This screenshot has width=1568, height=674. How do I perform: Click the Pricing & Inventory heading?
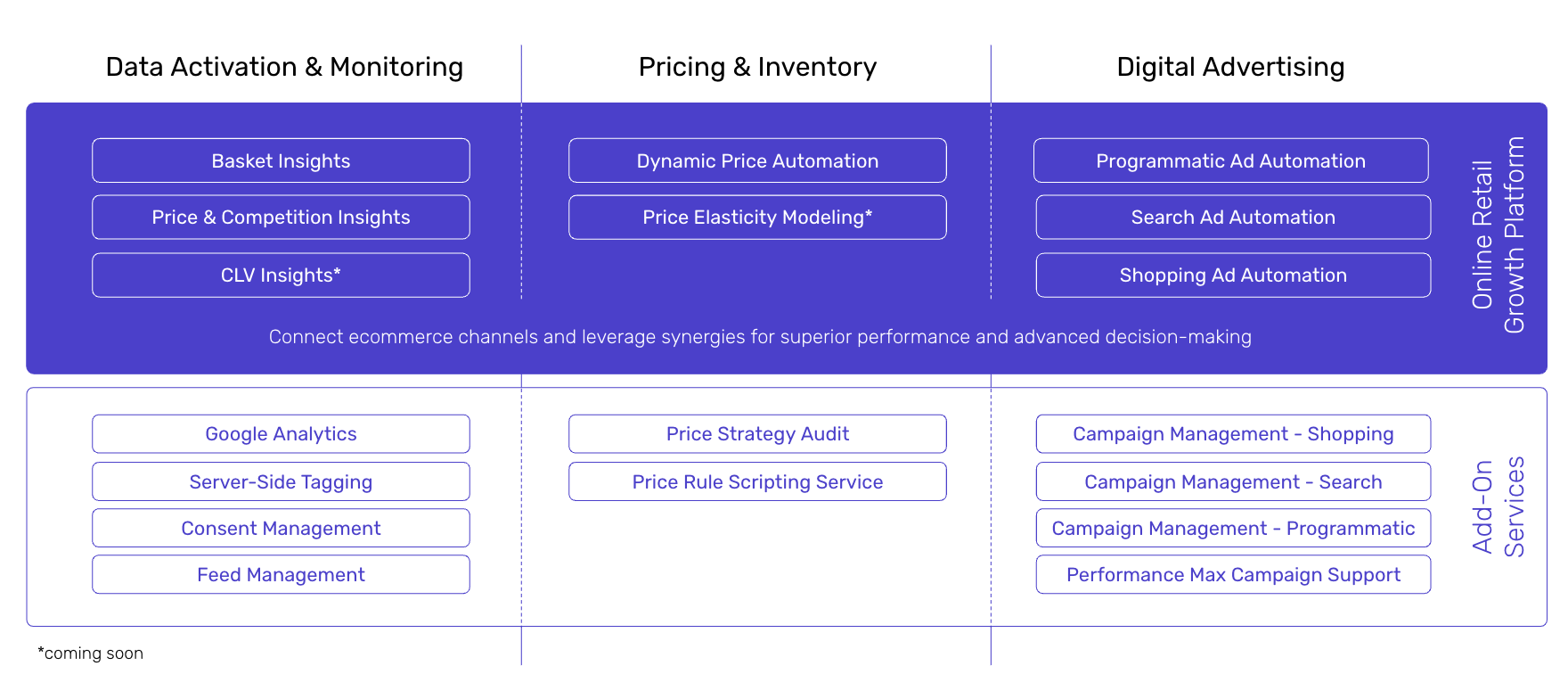757,67
